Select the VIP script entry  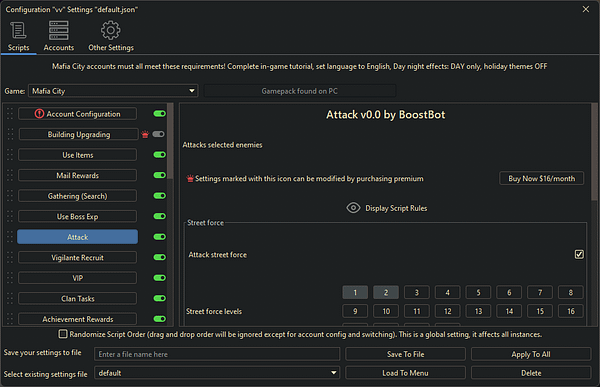[x=78, y=278]
